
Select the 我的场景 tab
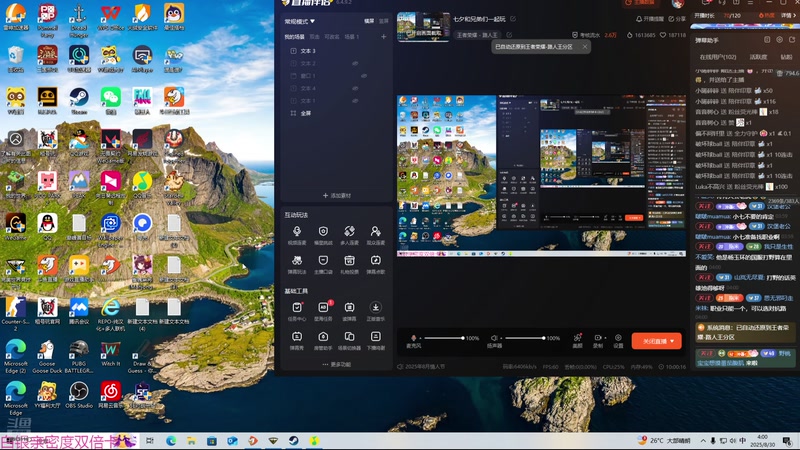coord(294,37)
